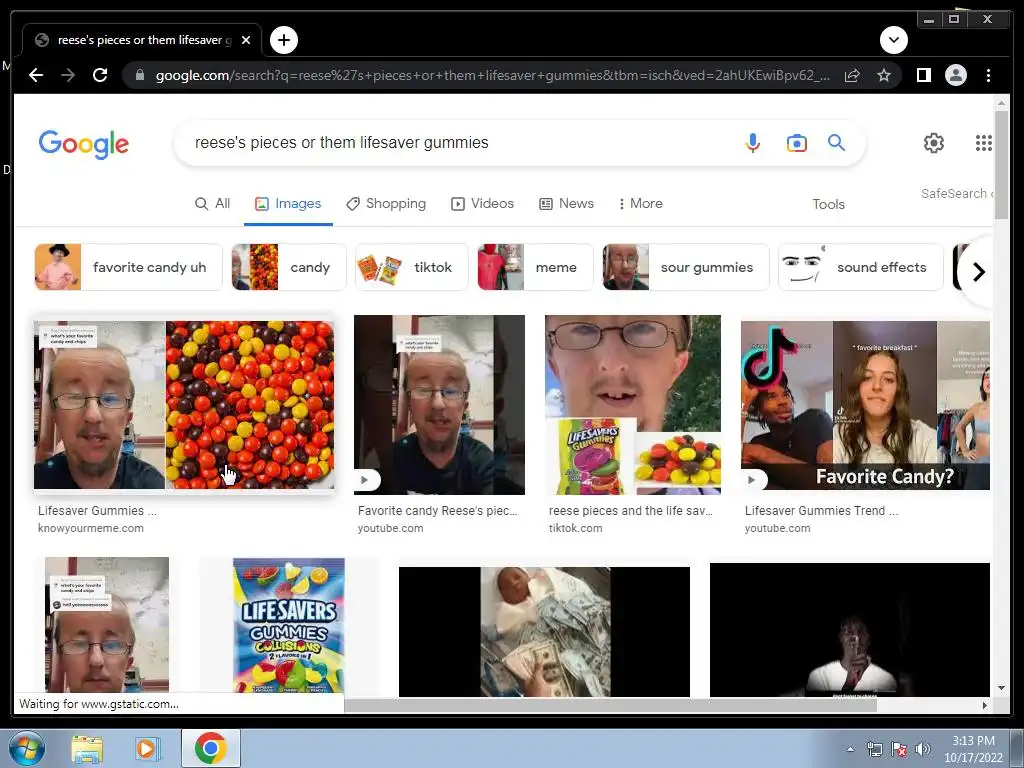Viewport: 1024px width, 768px height.
Task: Click the vertical scrollbar up arrow
Action: 1001,103
